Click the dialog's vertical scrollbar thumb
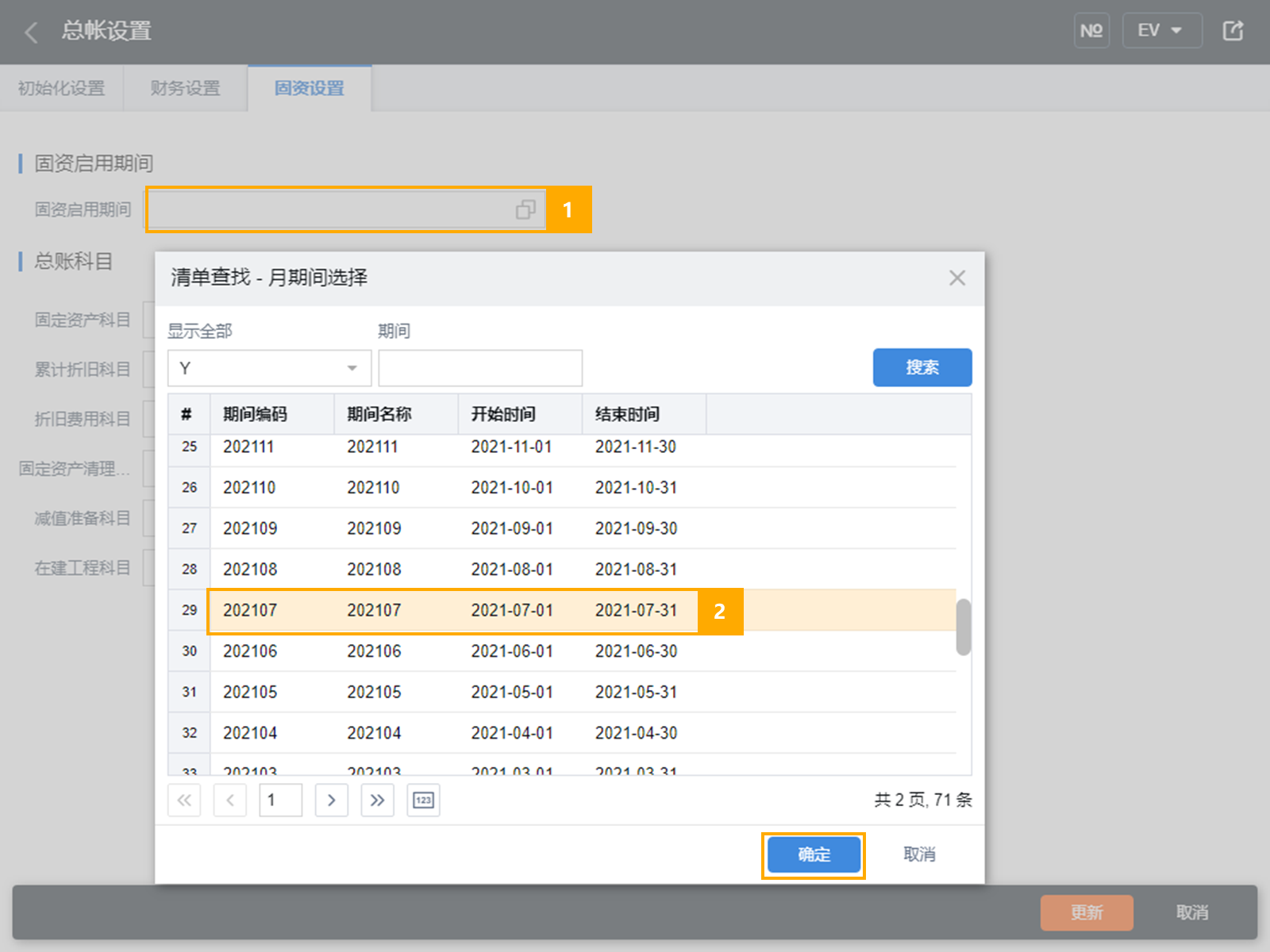The width and height of the screenshot is (1270, 952). coord(964,627)
